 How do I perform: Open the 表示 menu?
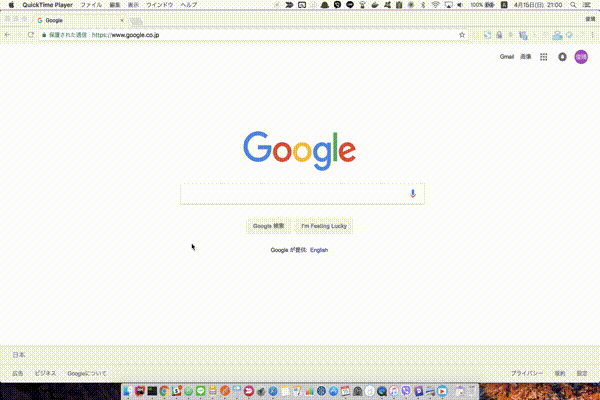133,5
